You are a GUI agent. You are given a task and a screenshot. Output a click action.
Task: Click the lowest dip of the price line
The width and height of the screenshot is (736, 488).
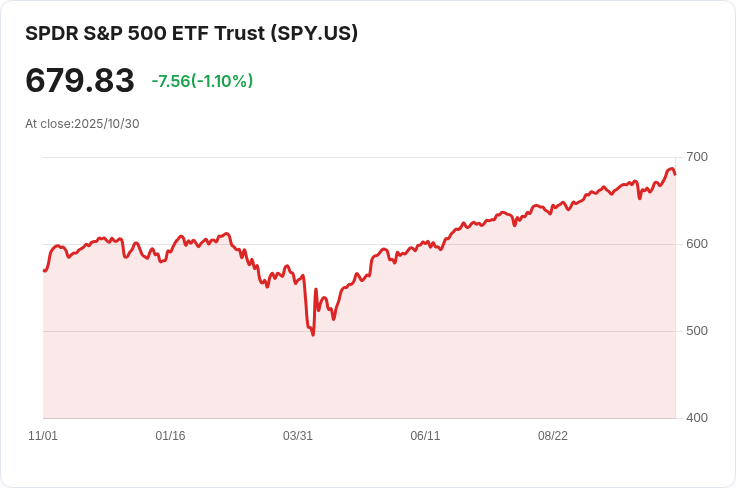pyautogui.click(x=313, y=335)
